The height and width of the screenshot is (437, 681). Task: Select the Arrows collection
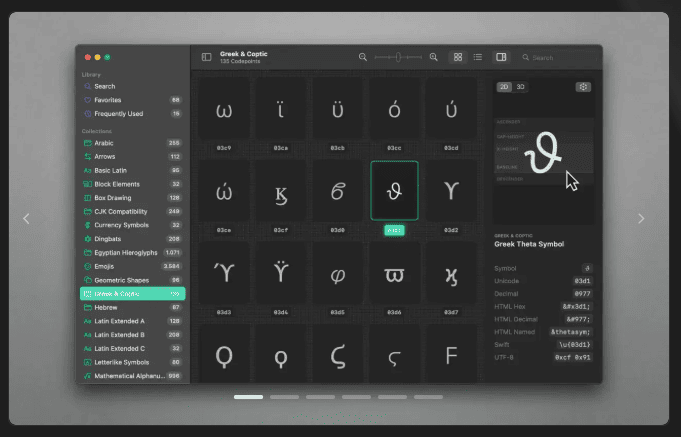132,156
